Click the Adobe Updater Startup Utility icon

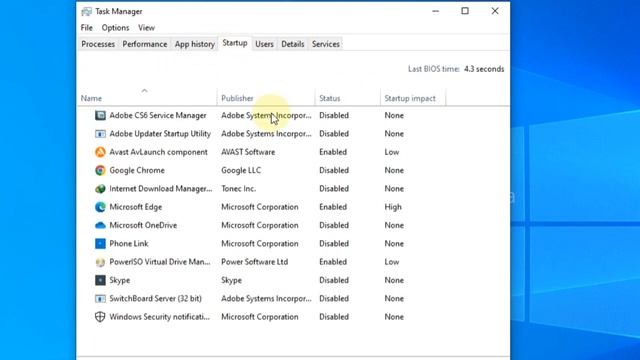pos(100,134)
